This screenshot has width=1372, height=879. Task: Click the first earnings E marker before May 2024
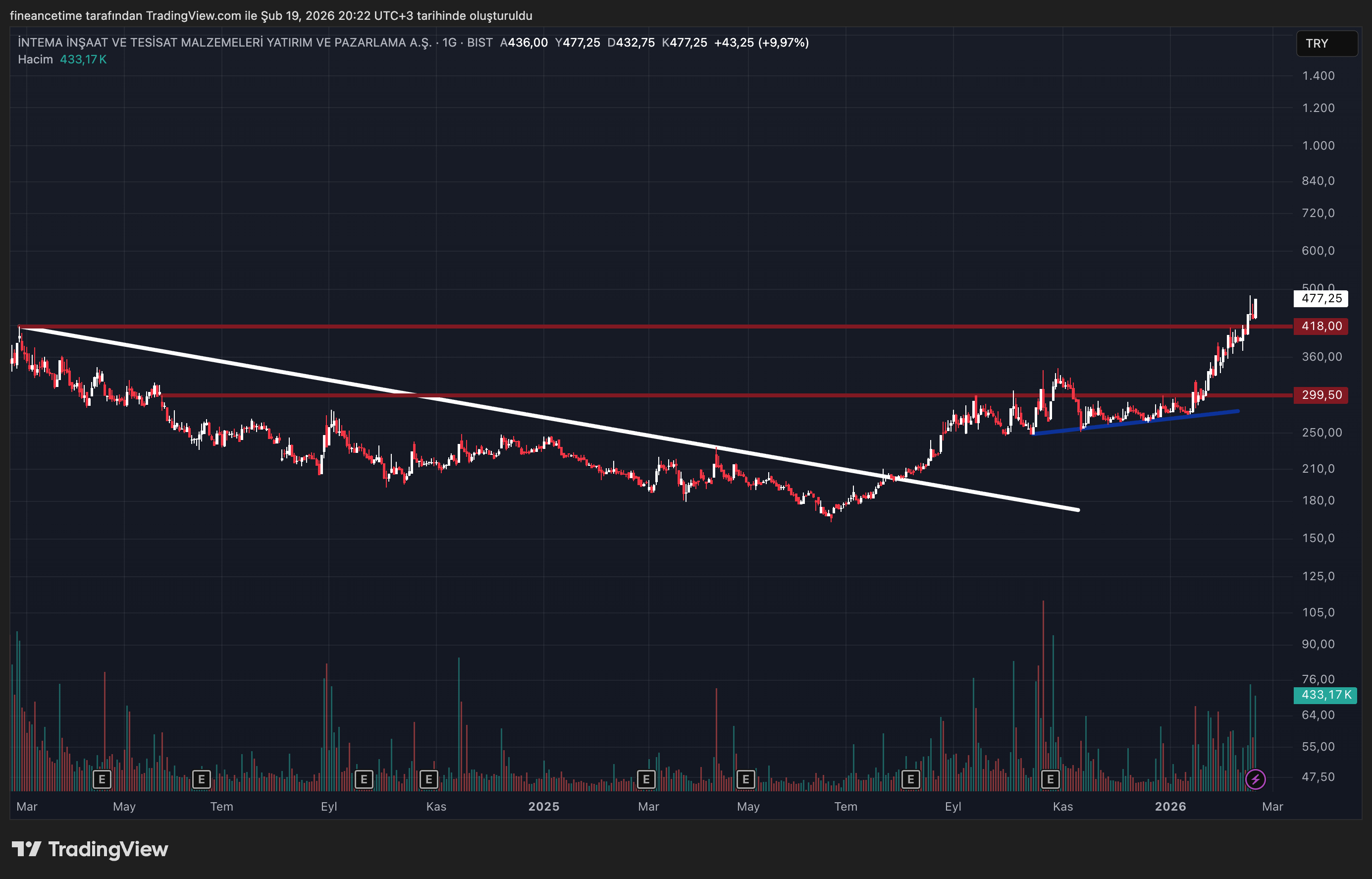[x=102, y=779]
